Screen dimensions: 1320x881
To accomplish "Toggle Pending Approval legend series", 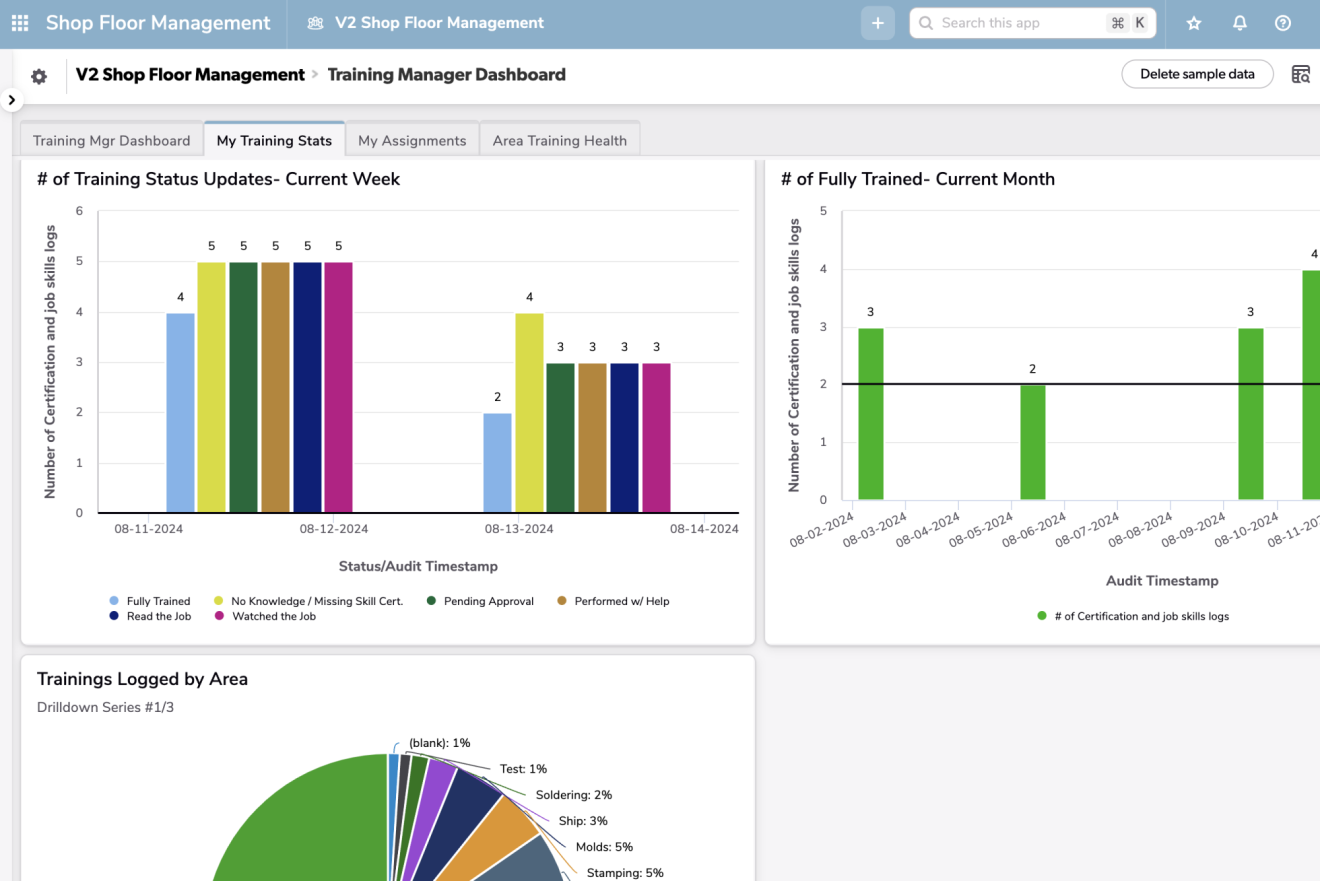I will pyautogui.click(x=489, y=601).
